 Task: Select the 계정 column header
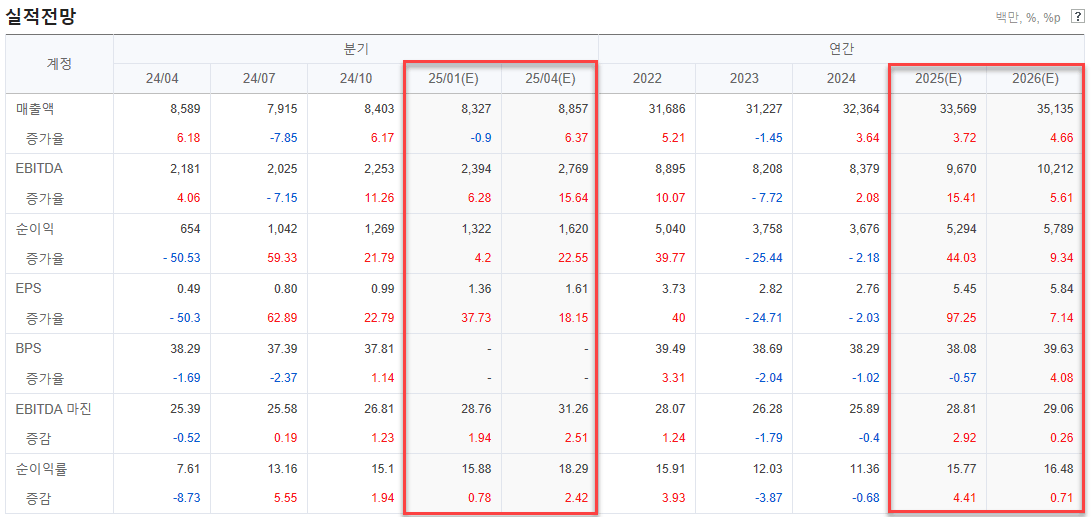coord(59,63)
